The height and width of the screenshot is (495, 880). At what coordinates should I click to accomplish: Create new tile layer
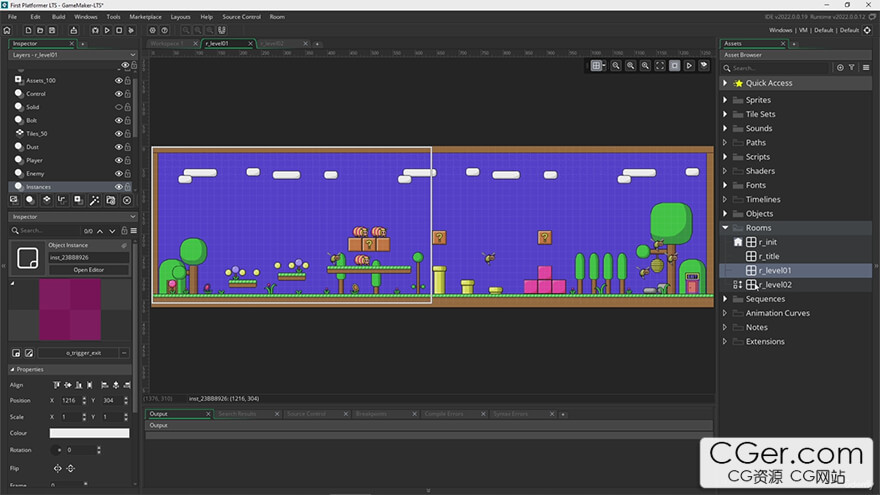click(46, 200)
